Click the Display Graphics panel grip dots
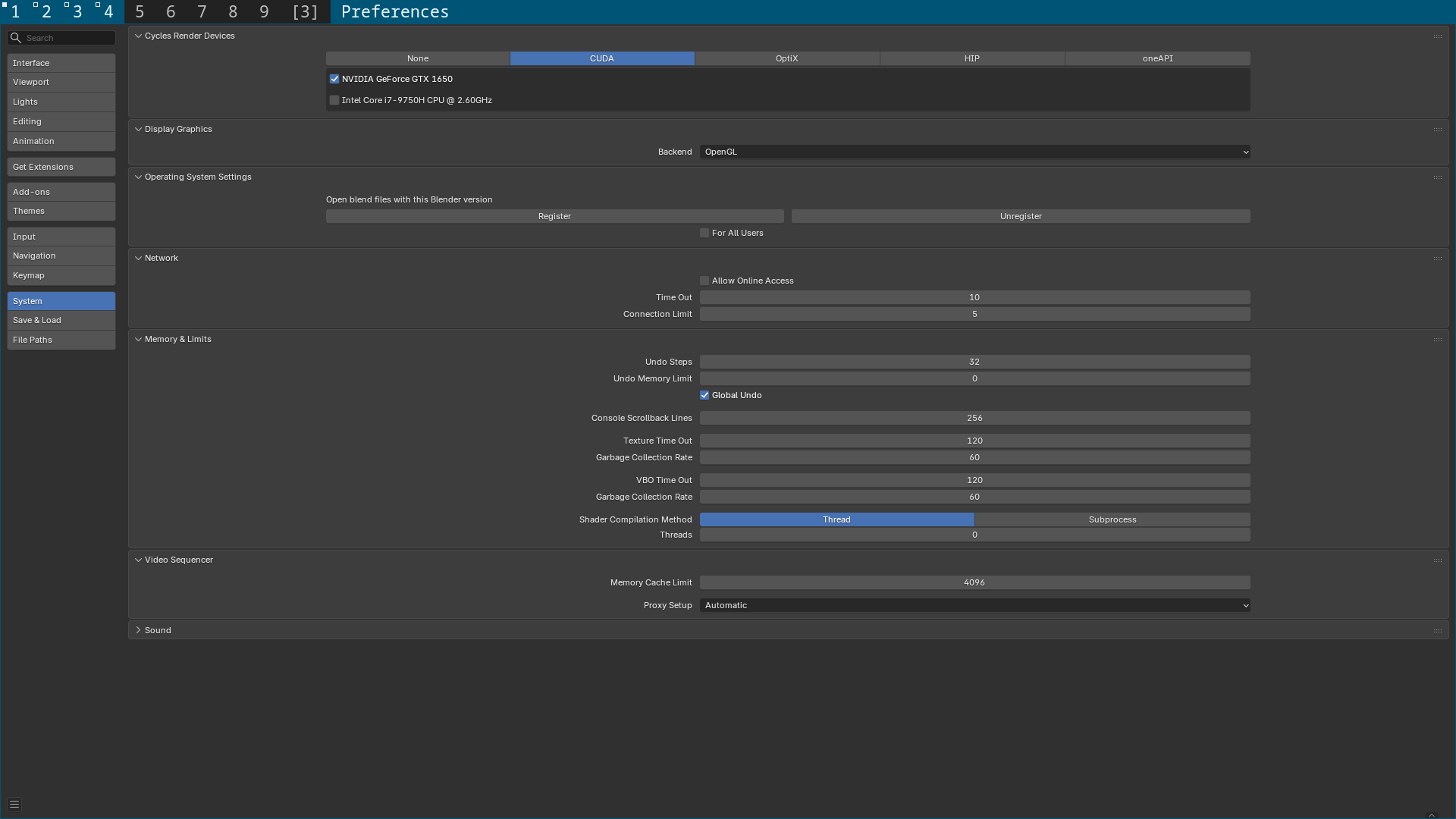Image resolution: width=1456 pixels, height=819 pixels. (x=1437, y=130)
